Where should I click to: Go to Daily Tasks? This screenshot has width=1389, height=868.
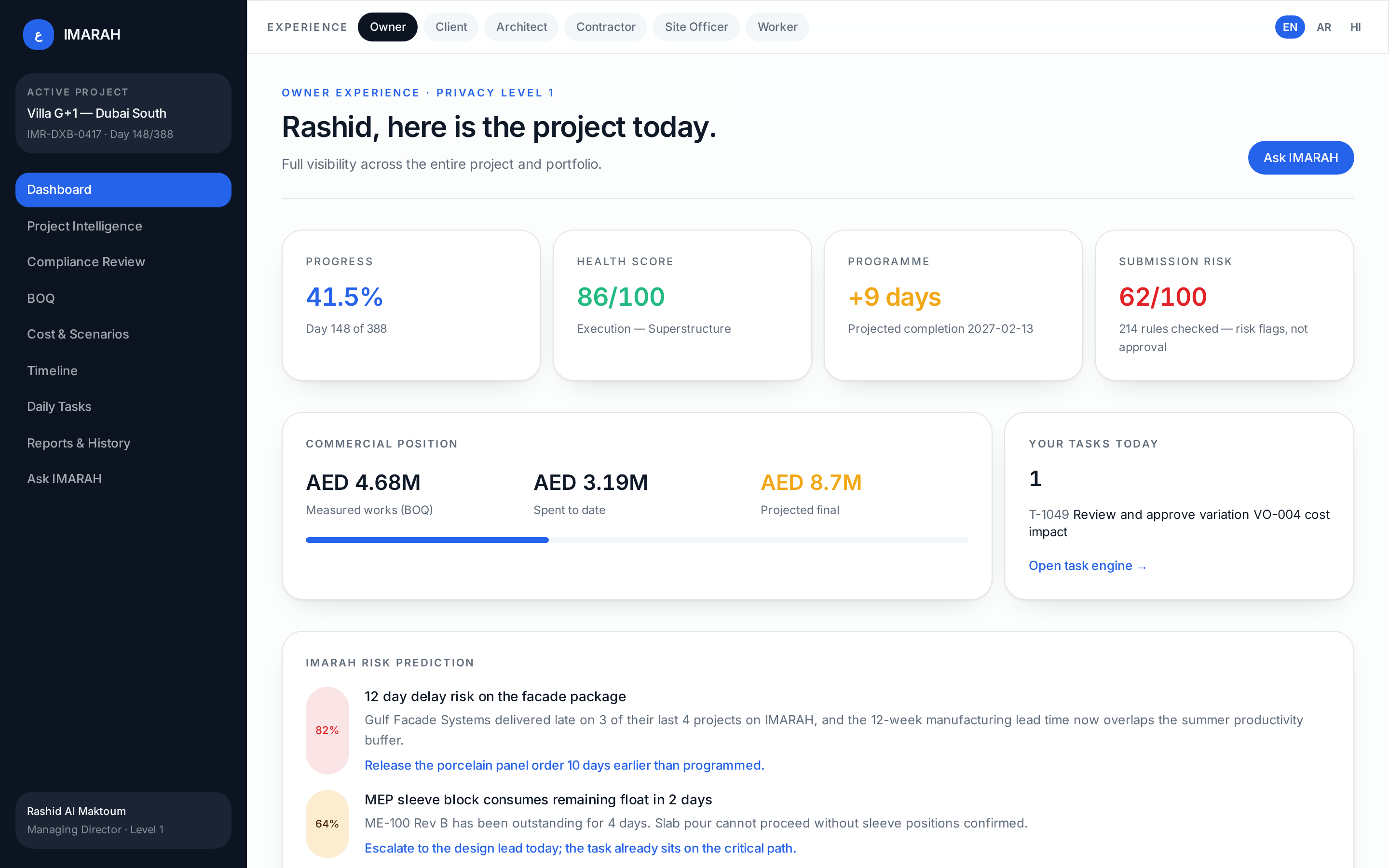(x=123, y=407)
